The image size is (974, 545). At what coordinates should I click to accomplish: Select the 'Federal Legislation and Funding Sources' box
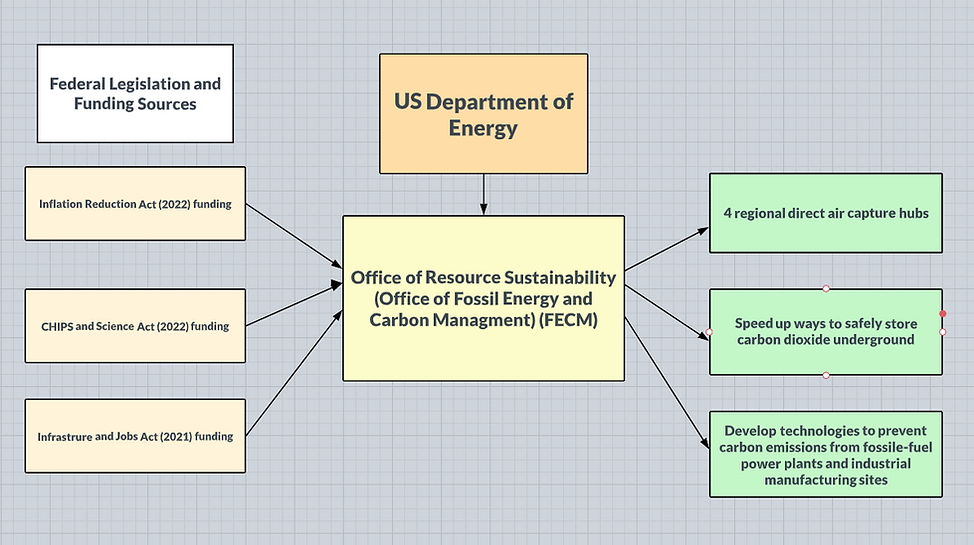(x=135, y=93)
